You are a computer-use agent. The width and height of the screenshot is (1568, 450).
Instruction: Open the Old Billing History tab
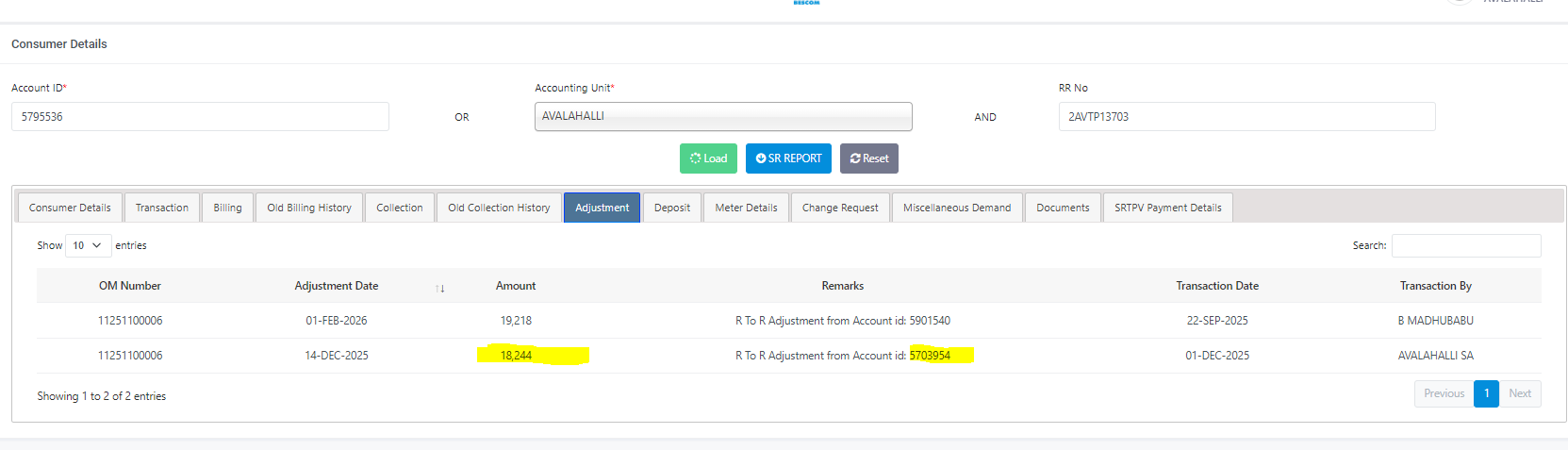coord(309,208)
